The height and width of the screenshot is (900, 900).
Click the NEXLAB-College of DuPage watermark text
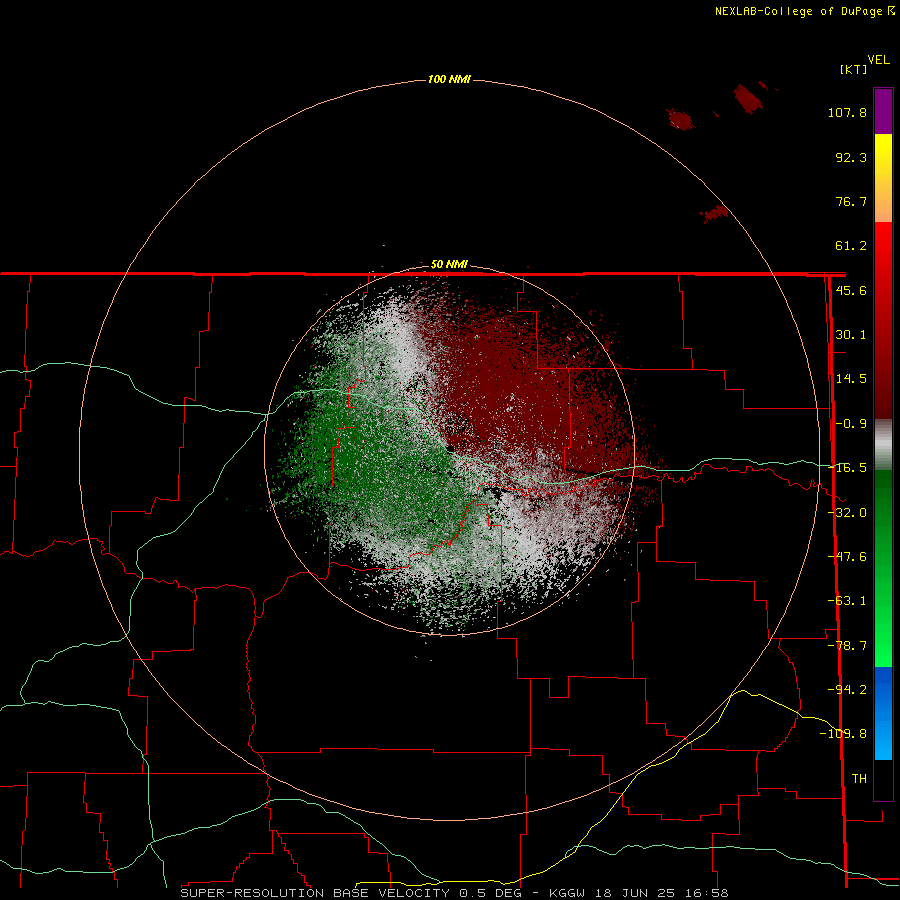tap(804, 11)
